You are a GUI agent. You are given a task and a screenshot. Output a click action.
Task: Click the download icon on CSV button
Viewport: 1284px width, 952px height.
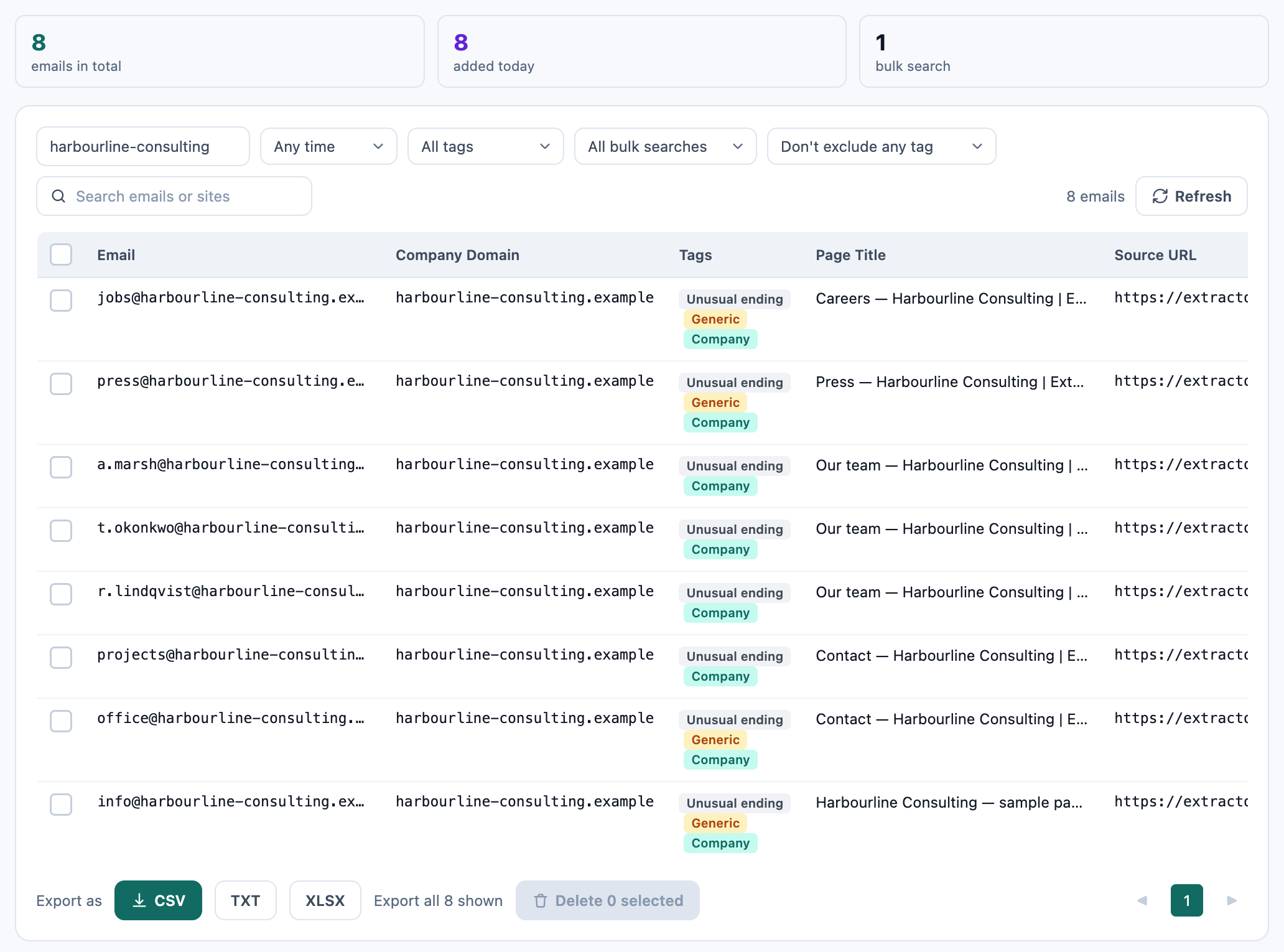tap(139, 900)
